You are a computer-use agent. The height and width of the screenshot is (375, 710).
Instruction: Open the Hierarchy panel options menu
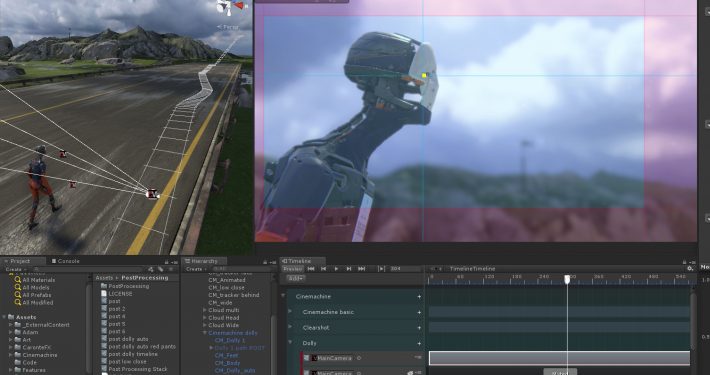(273, 262)
